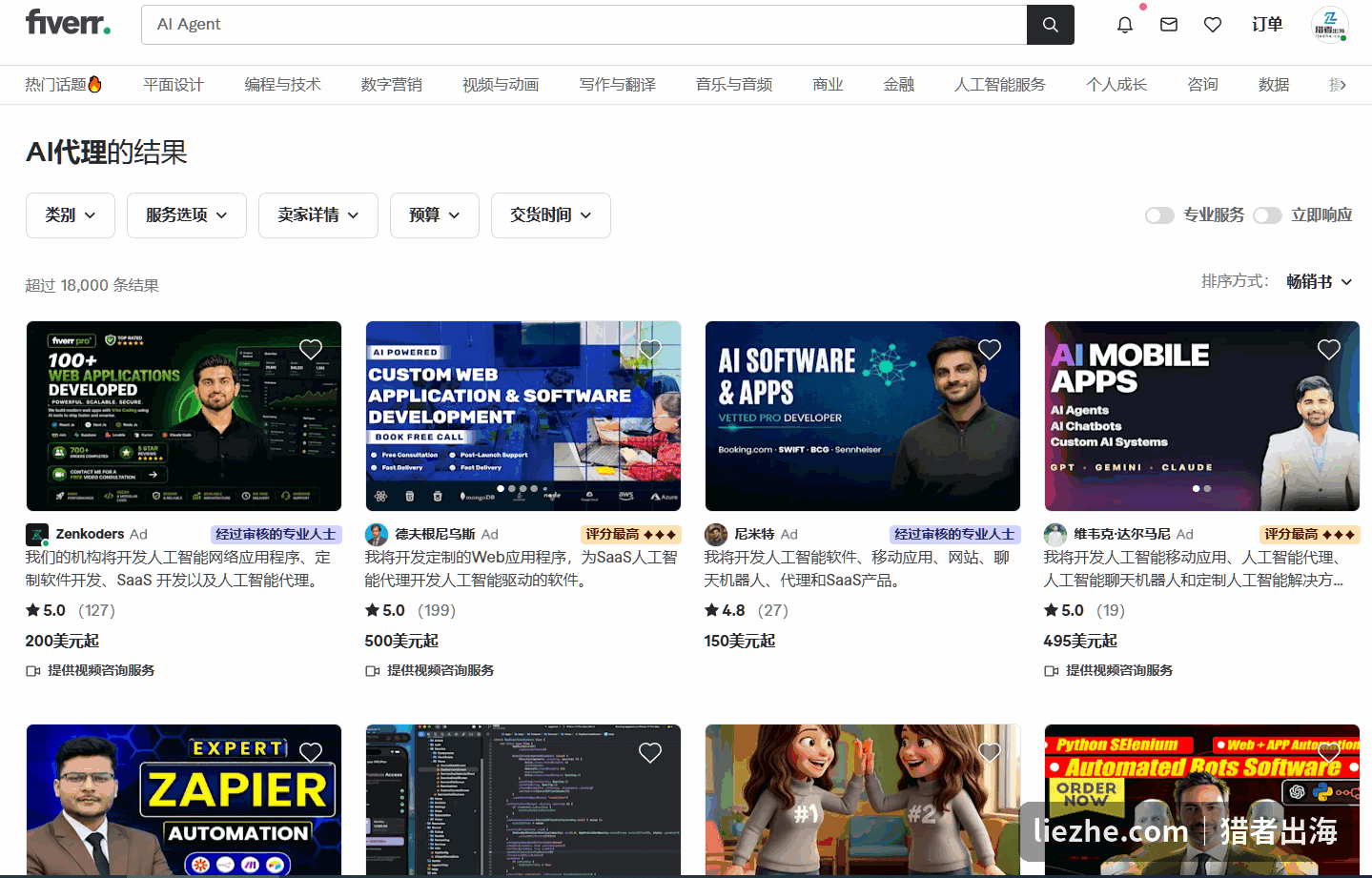The image size is (1372, 878).
Task: Open the profile avatar menu
Action: click(x=1330, y=25)
